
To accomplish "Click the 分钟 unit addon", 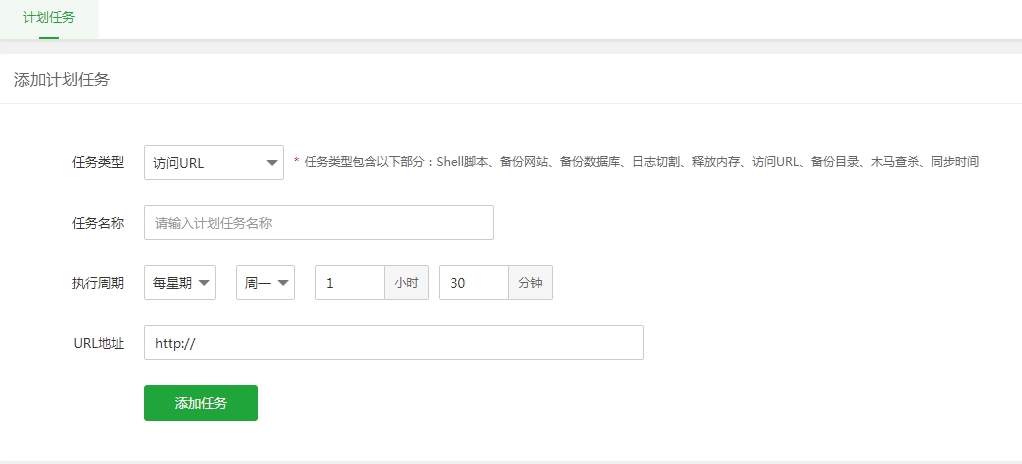I will (x=530, y=283).
